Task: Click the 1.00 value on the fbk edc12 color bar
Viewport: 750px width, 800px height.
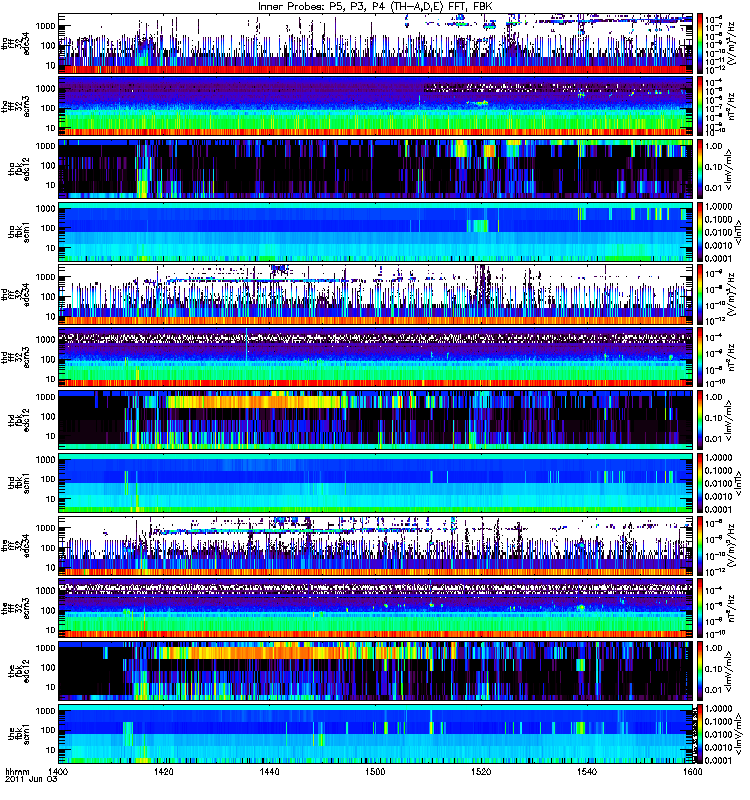Action: pos(714,648)
